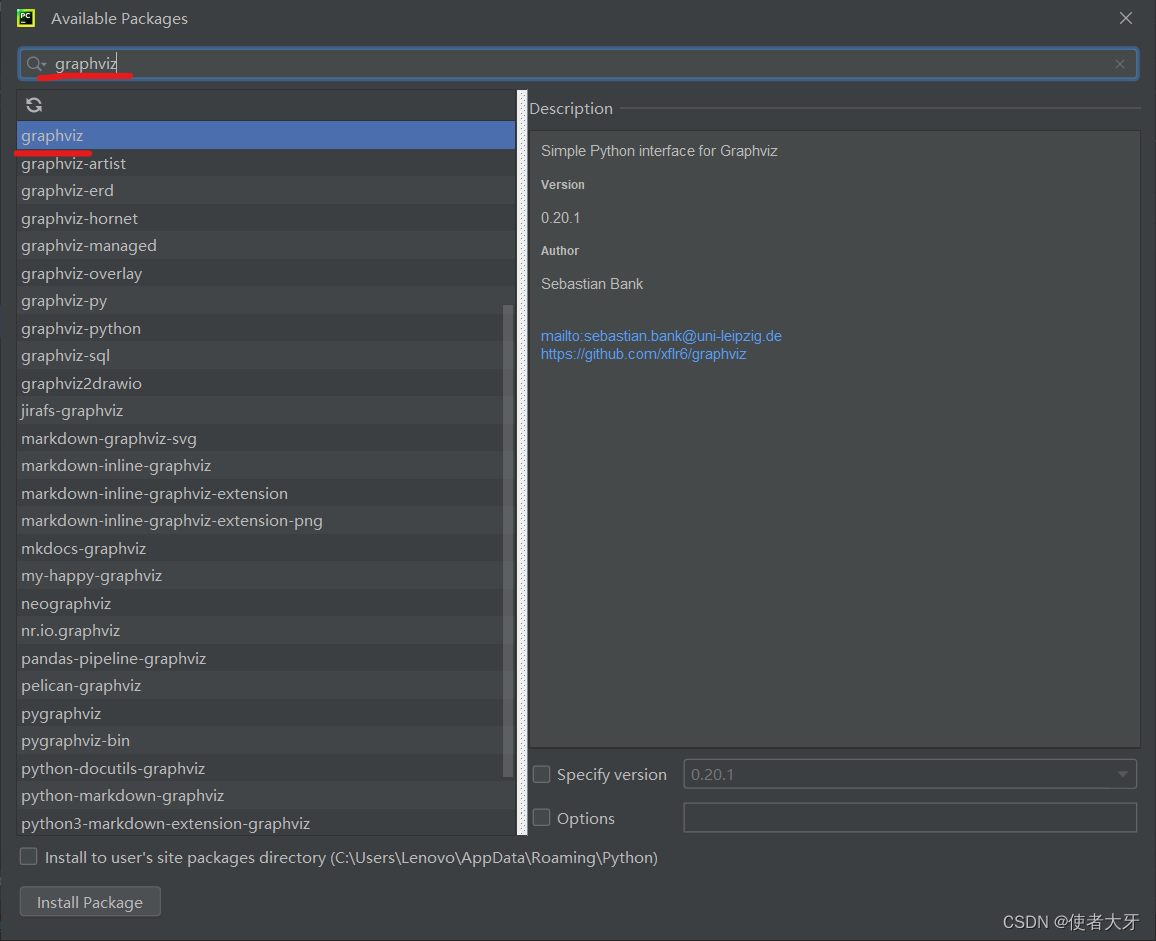Enable the Specify version checkbox
The width and height of the screenshot is (1156, 941).
542,774
